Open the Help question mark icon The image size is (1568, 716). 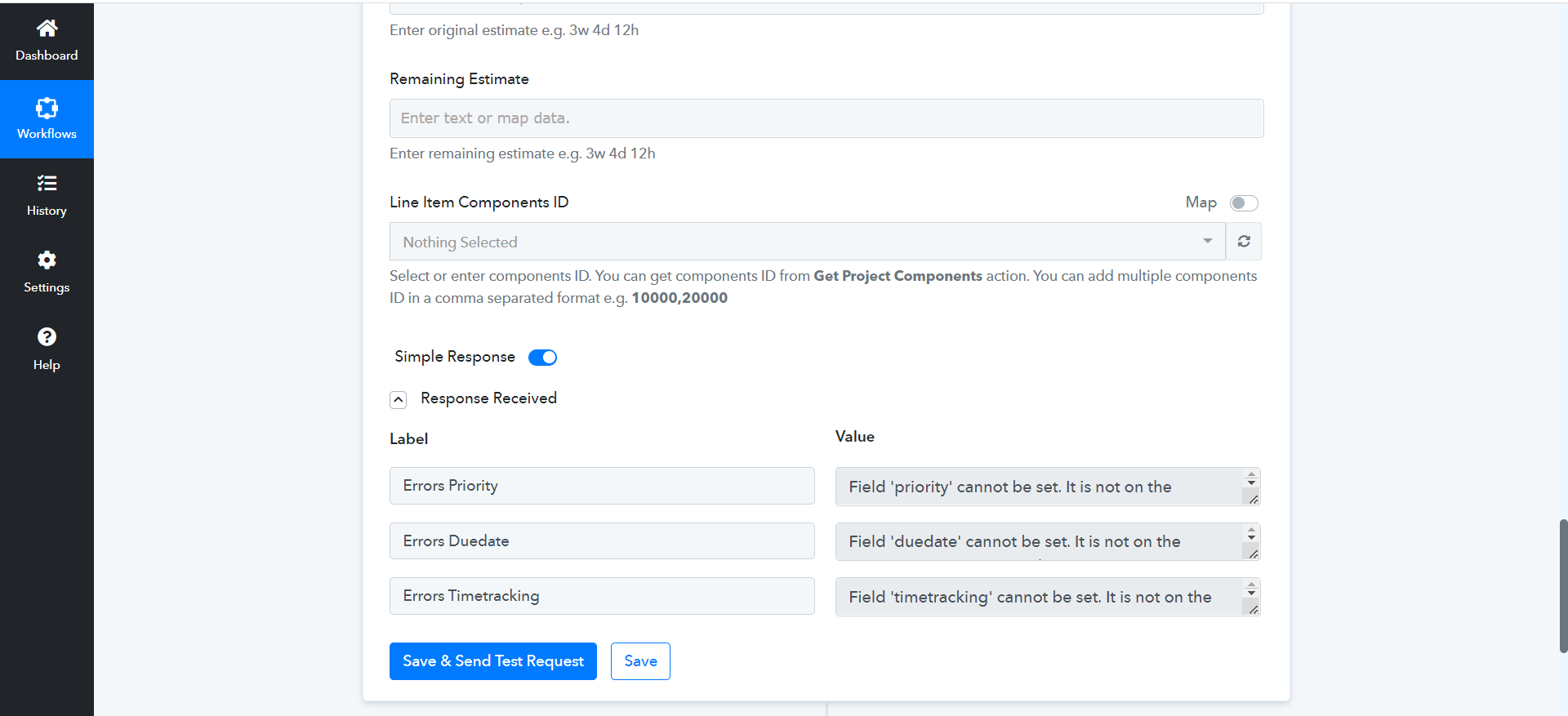pyautogui.click(x=47, y=336)
